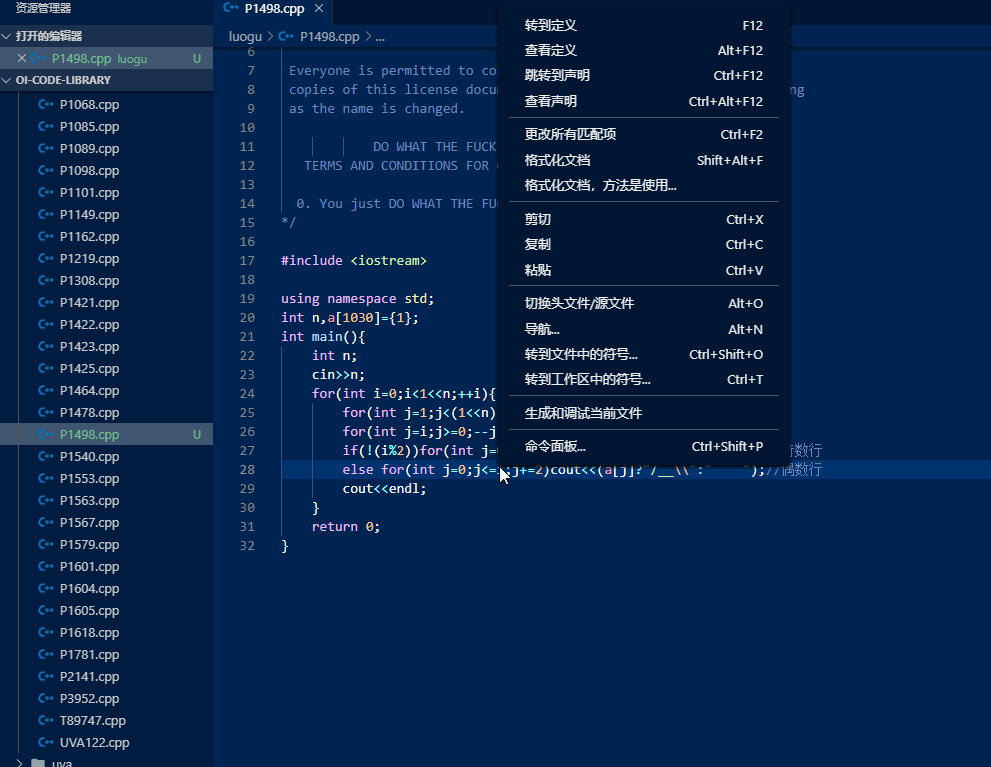Open file P2141.cpp
991x767 pixels.
[x=89, y=677]
